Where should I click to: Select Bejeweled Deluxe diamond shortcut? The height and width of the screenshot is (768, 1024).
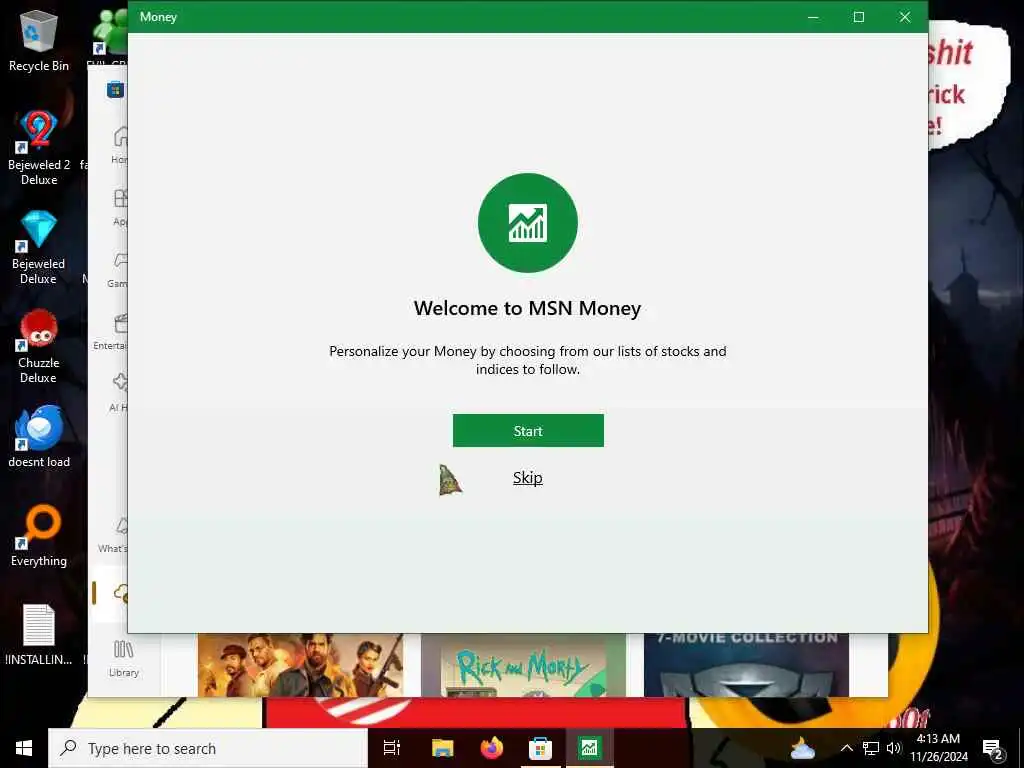39,247
